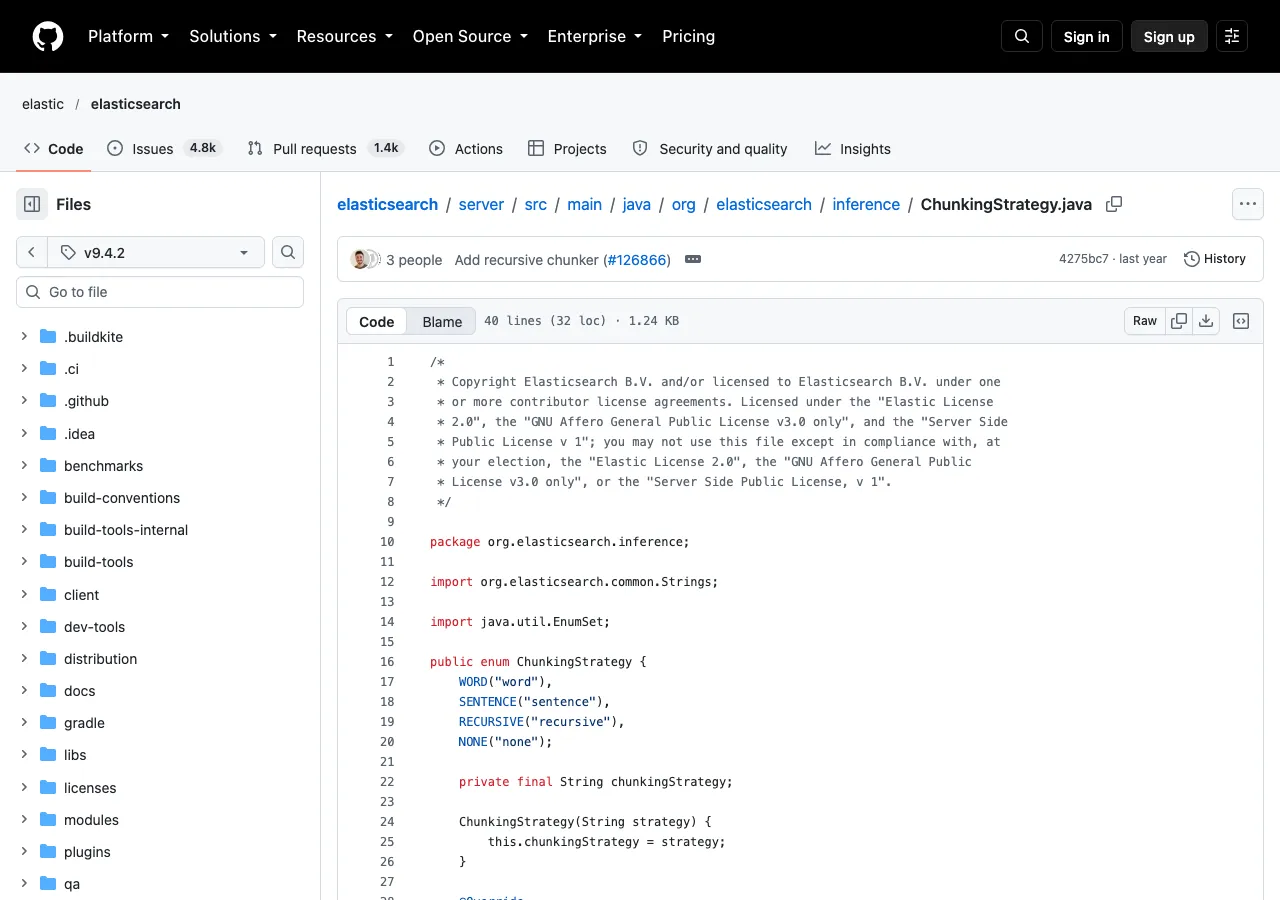Expand the Platform menu
Viewport: 1280px width, 900px height.
click(128, 36)
